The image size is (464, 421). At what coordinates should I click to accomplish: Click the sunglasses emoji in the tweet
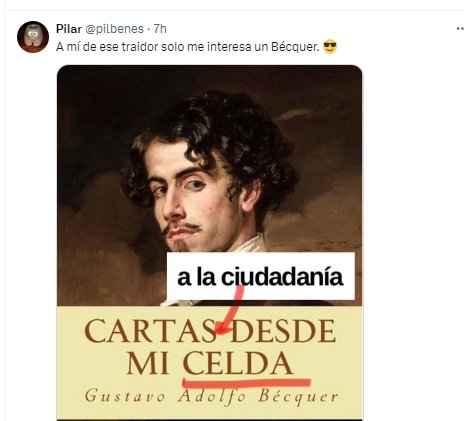330,47
